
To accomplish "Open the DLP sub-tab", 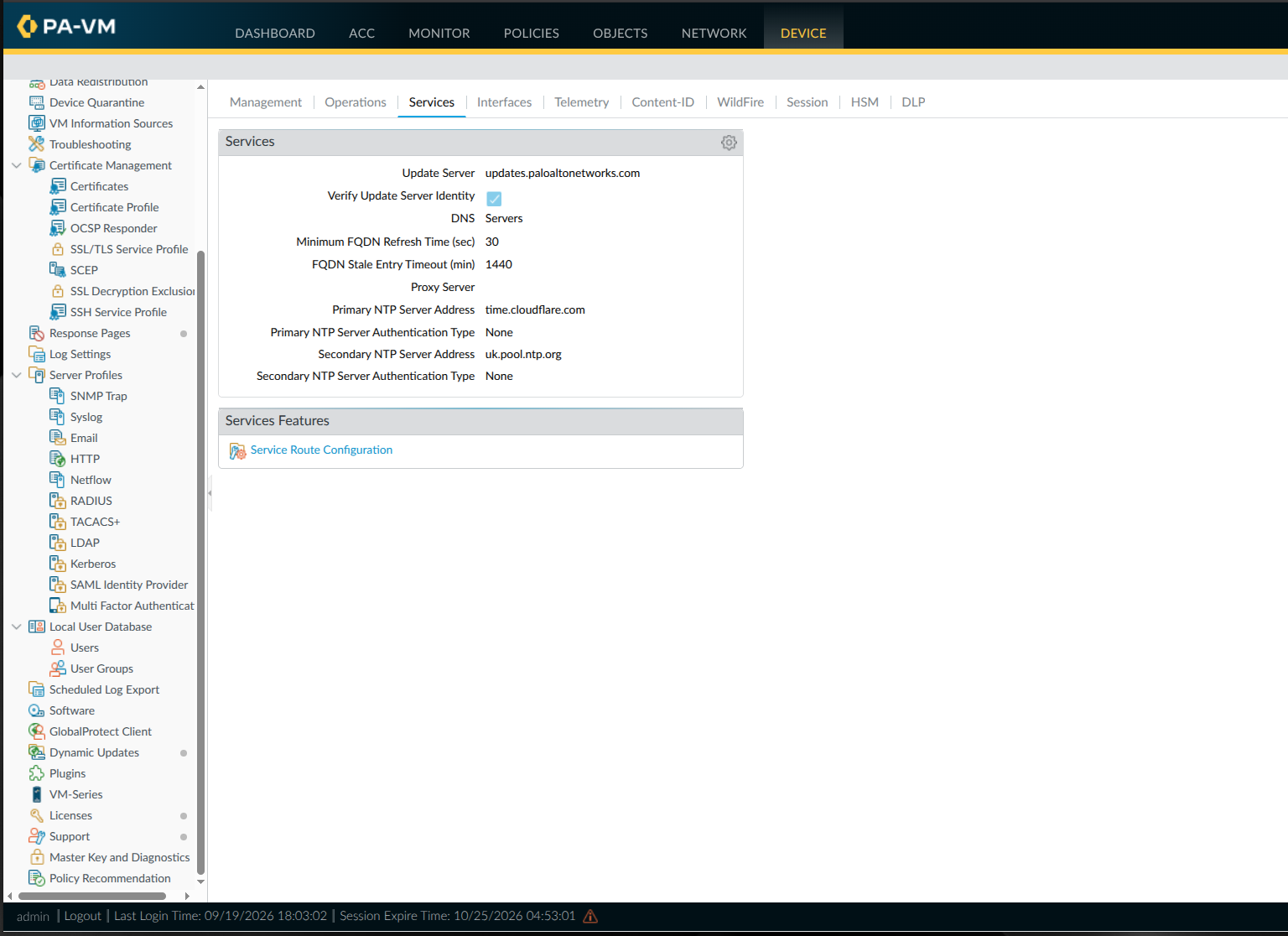I will pyautogui.click(x=913, y=102).
